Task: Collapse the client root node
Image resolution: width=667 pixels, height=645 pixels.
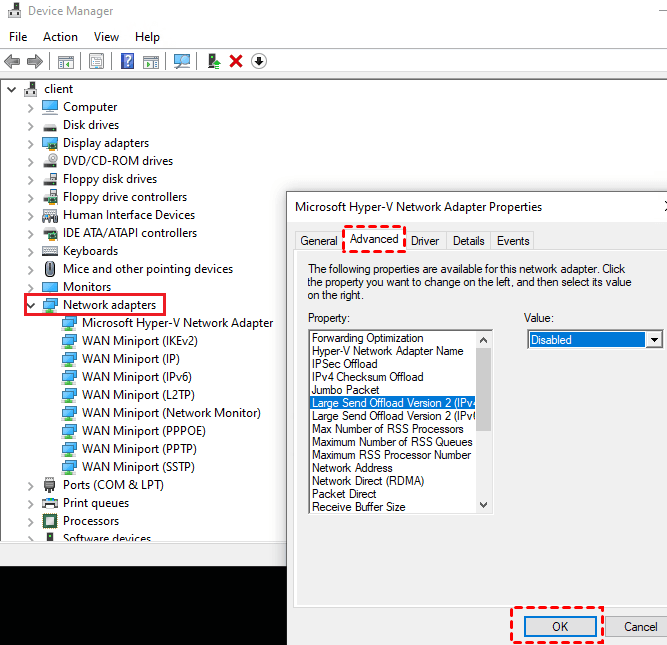Action: 12,89
